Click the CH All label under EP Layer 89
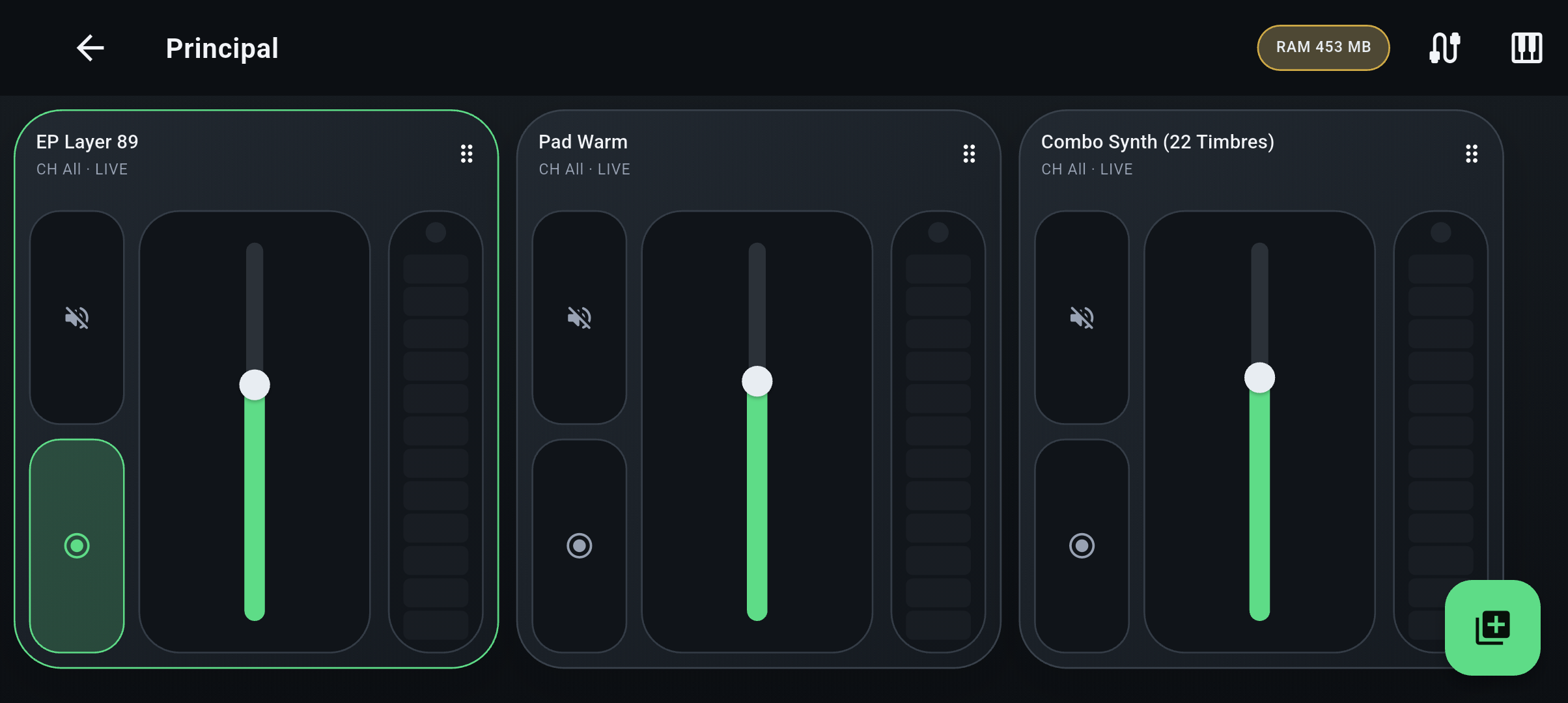 coord(59,169)
